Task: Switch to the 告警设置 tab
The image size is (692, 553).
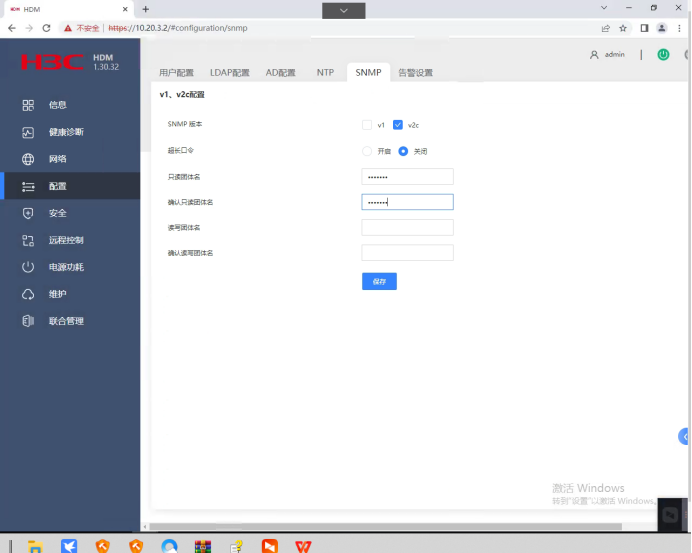Action: 415,73
